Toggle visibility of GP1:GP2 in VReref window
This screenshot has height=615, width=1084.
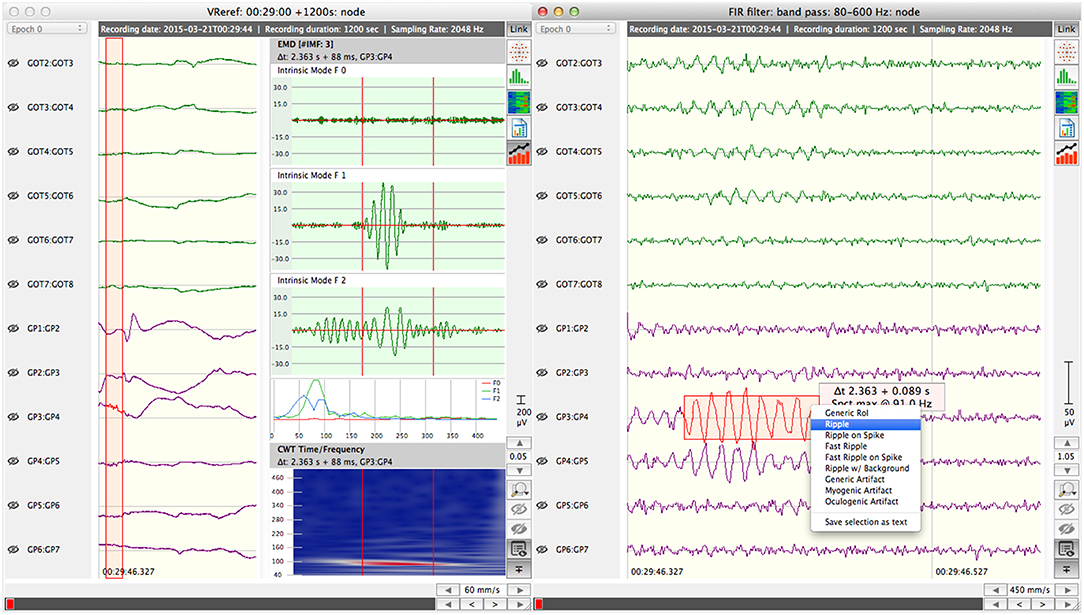coord(13,328)
